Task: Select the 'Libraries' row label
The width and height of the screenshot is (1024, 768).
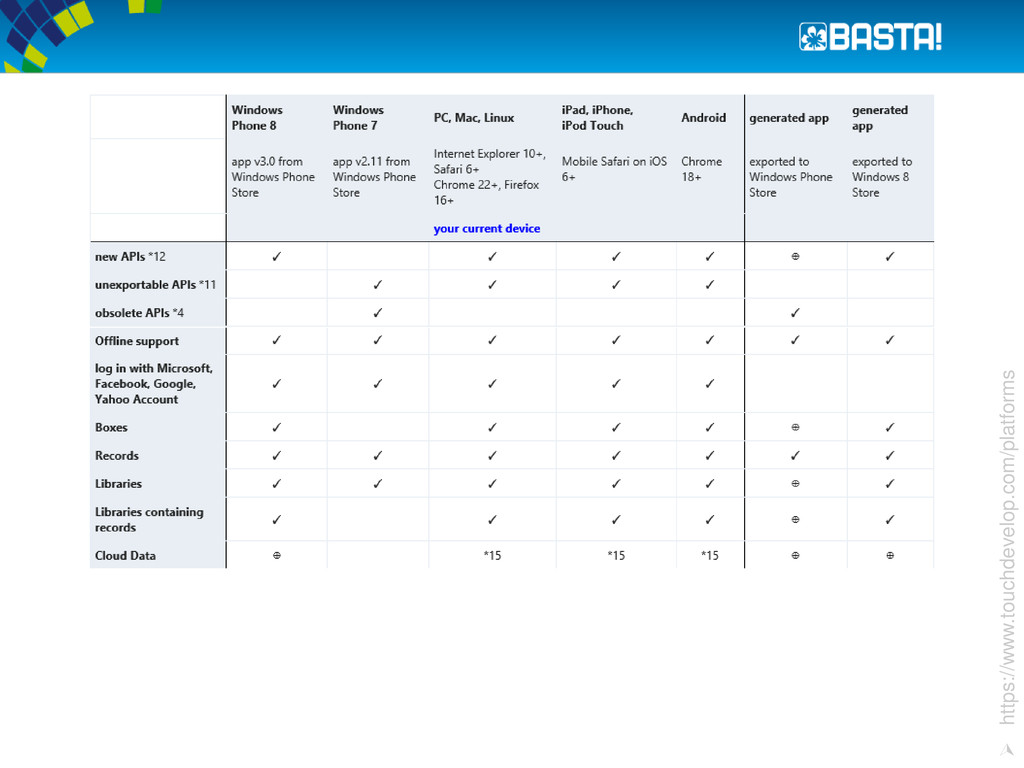Action: click(118, 484)
